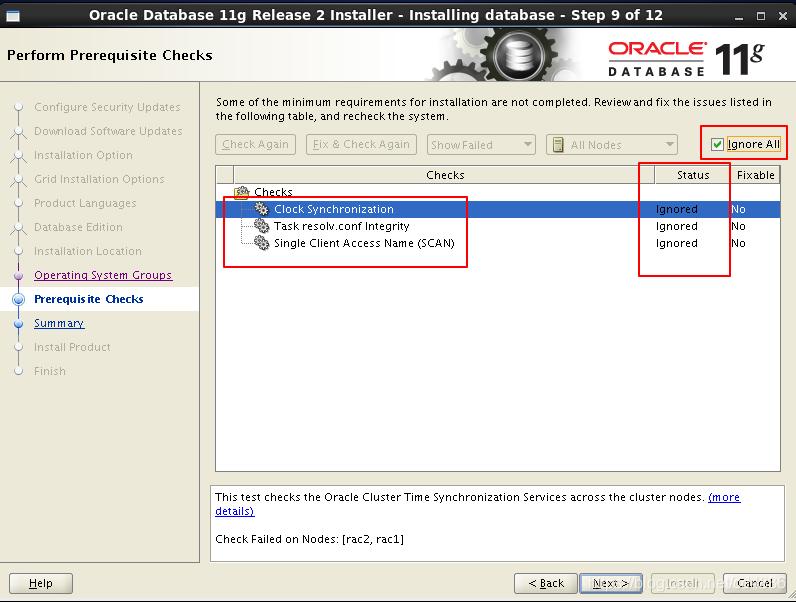Close the installer window
The height and width of the screenshot is (602, 796).
click(782, 16)
